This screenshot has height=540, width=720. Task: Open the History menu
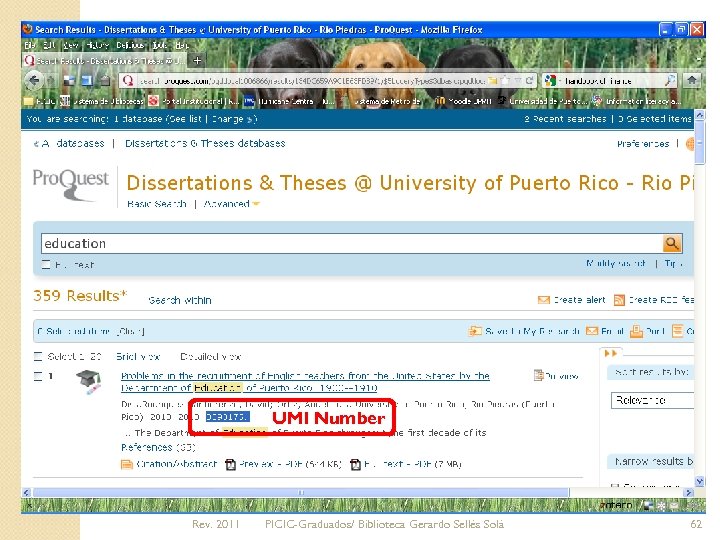pyautogui.click(x=97, y=45)
